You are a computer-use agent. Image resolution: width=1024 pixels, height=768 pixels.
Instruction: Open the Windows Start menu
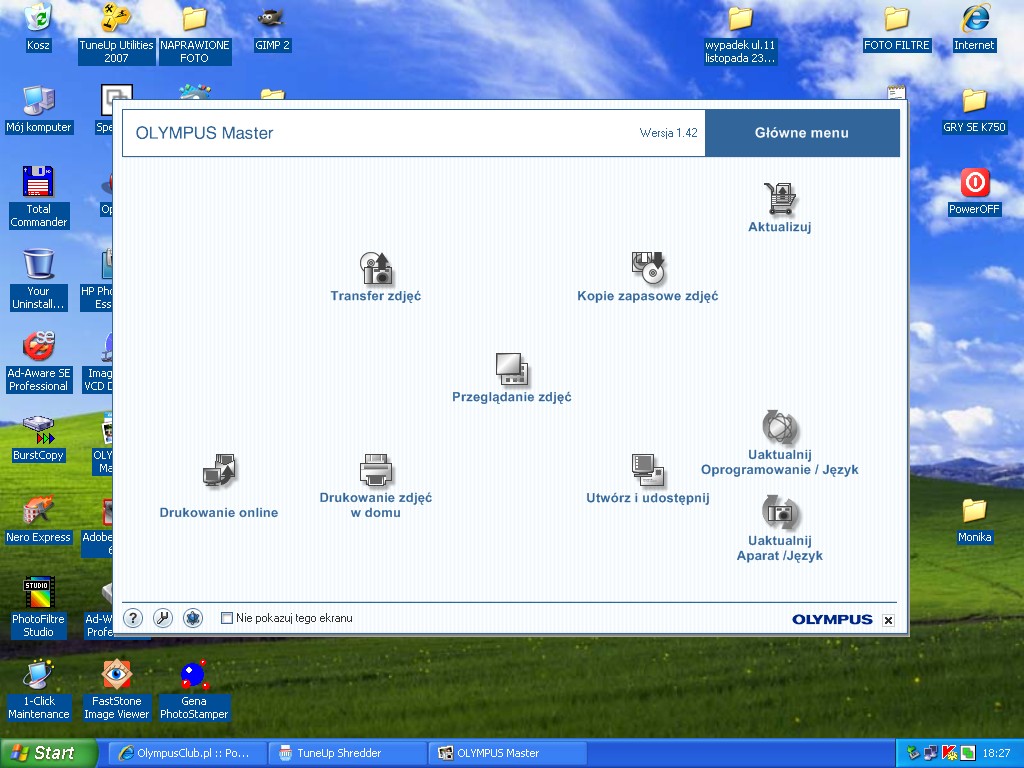point(48,753)
